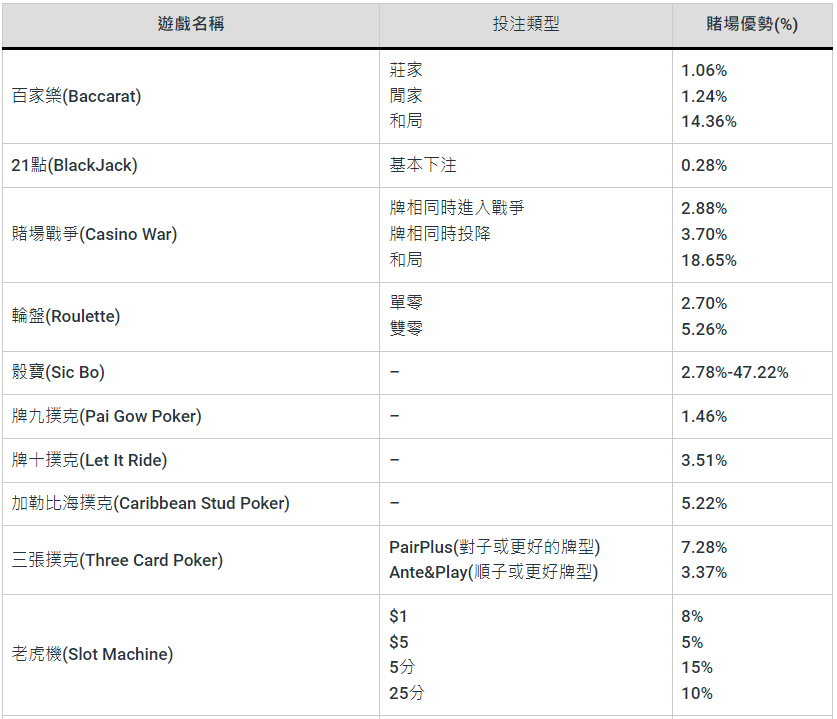Select the 三張撲克(Three Card Poker) cell
The image size is (837, 719).
[117, 561]
